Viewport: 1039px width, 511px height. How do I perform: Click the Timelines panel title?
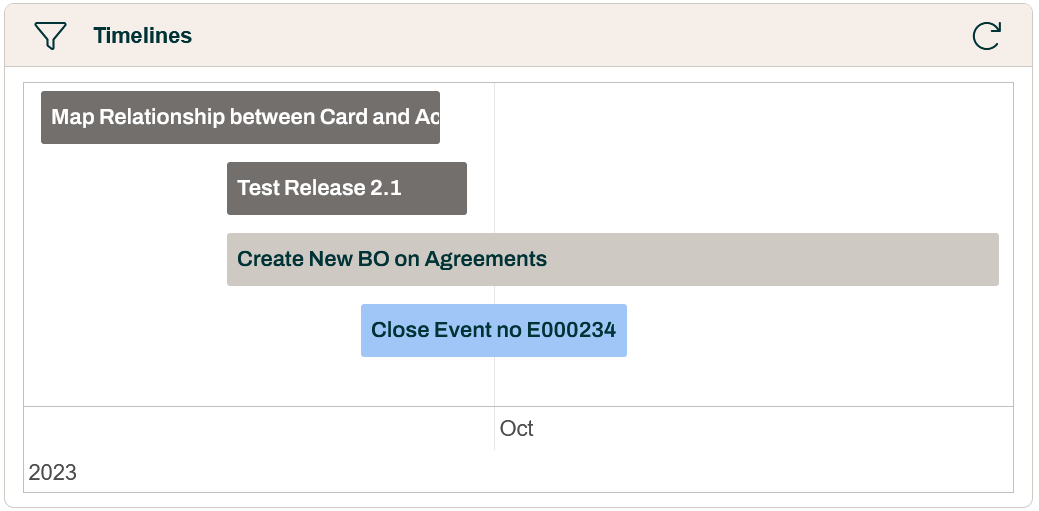(142, 36)
